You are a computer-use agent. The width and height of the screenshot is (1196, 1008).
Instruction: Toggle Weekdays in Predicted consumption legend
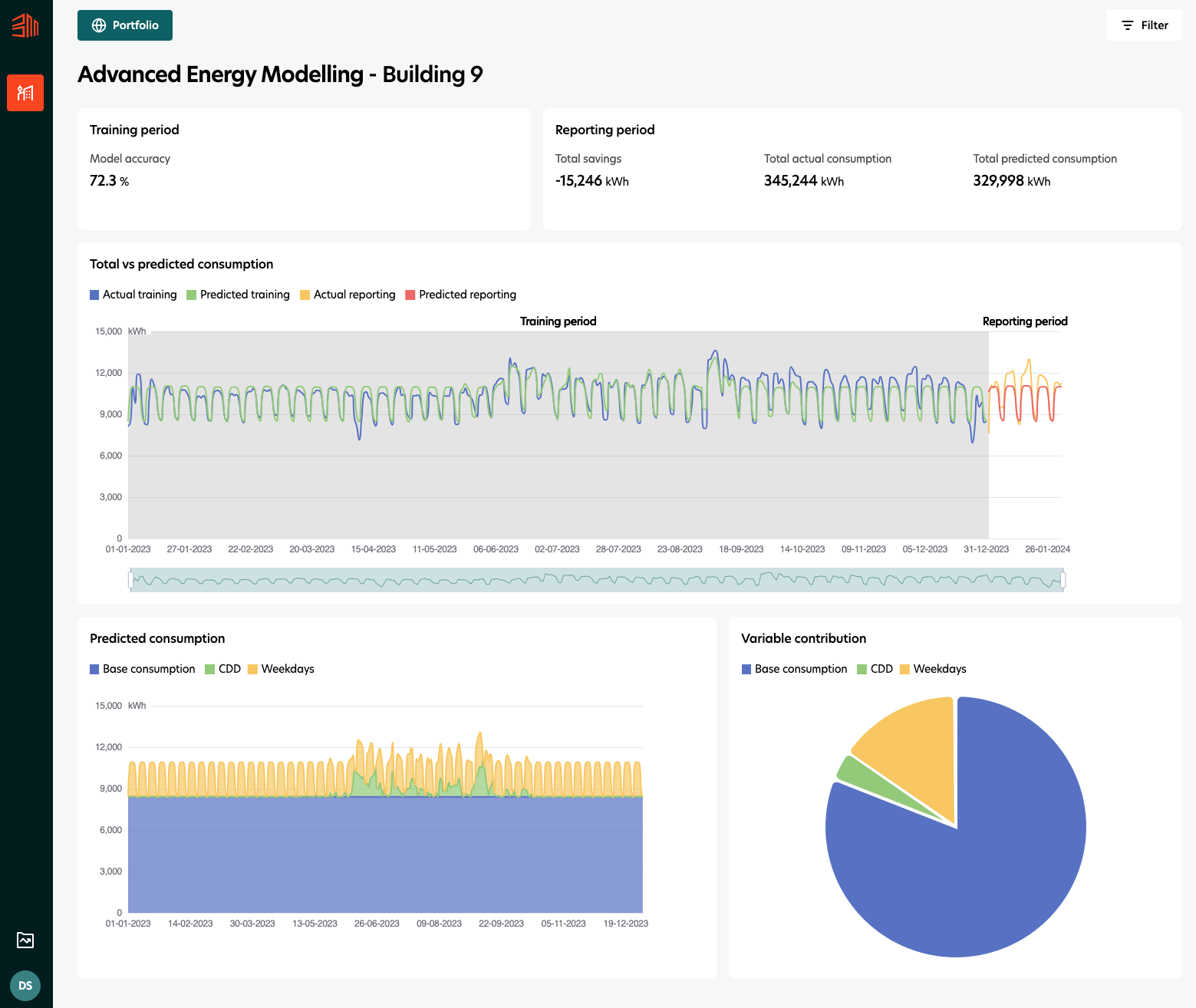pos(281,669)
